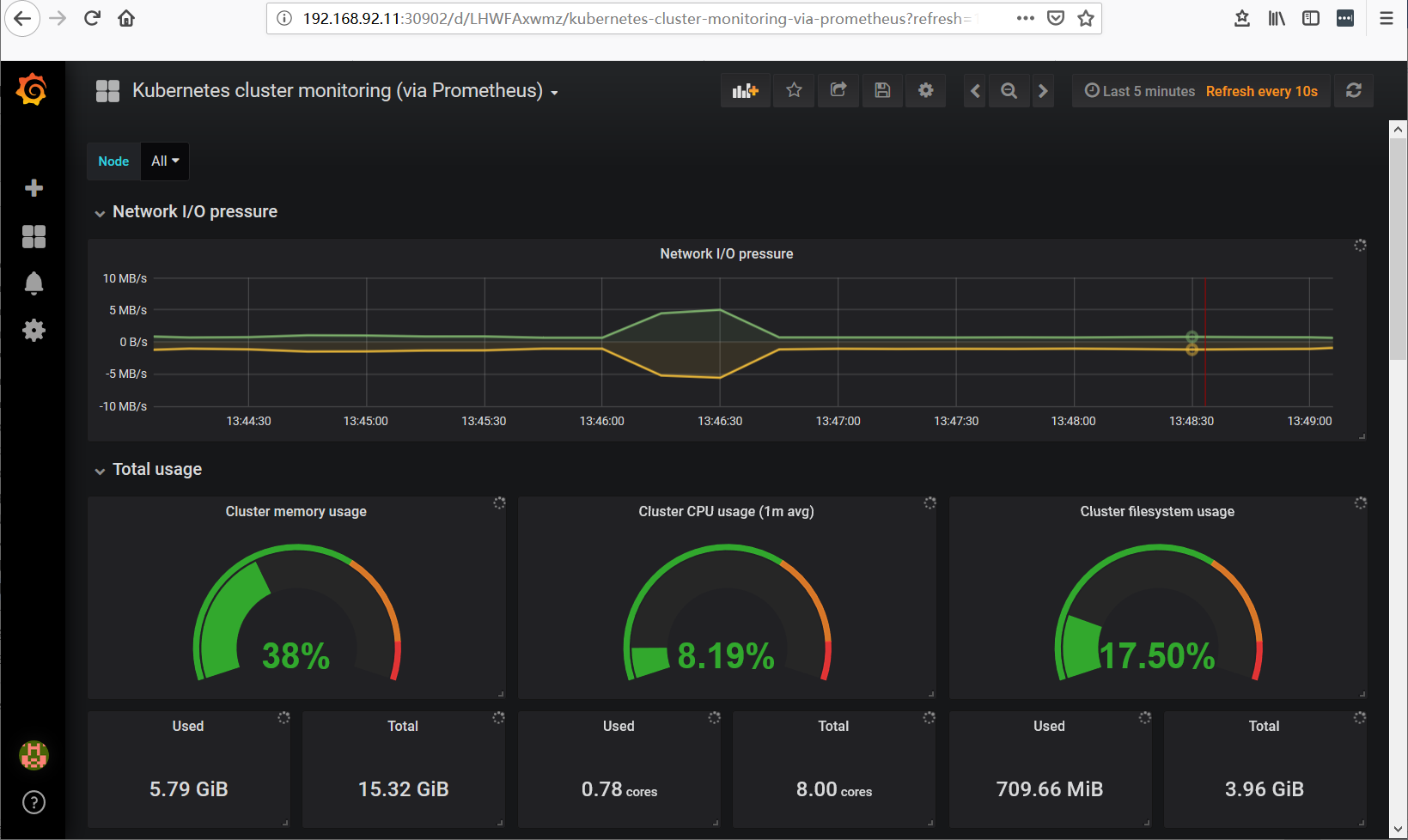Open the Dashboards icon in sidebar
Screen dimensions: 1408x840
tap(34, 236)
